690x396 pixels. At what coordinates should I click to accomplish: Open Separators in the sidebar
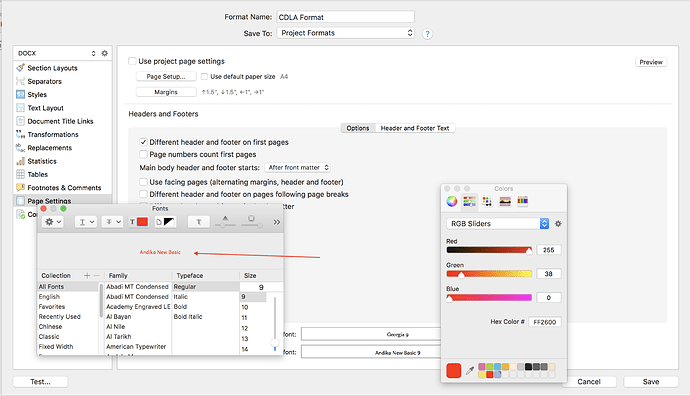pos(44,81)
